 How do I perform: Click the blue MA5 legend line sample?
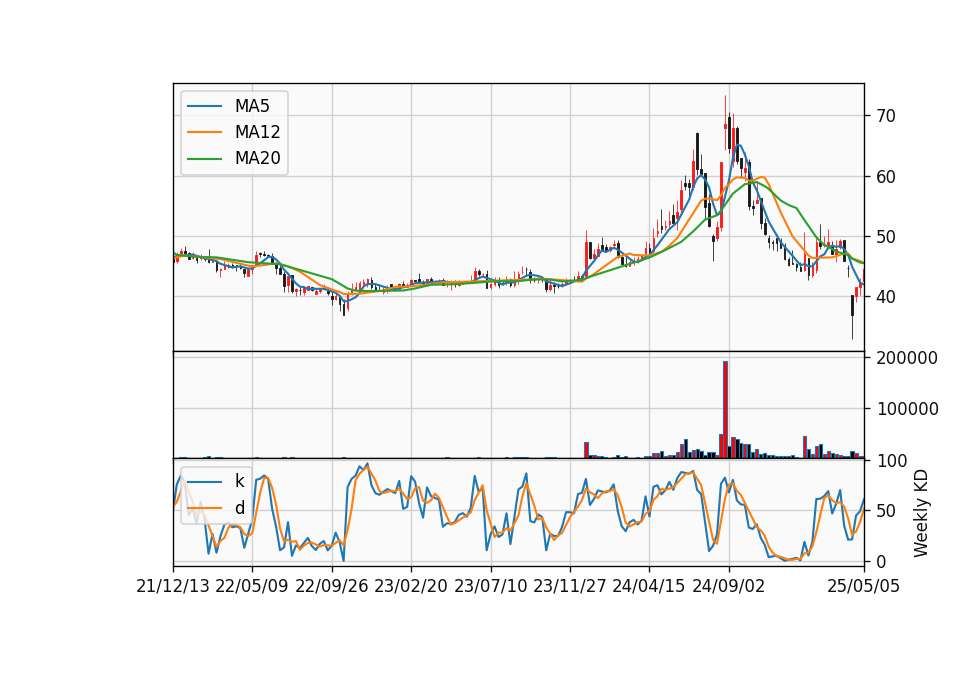click(x=204, y=106)
